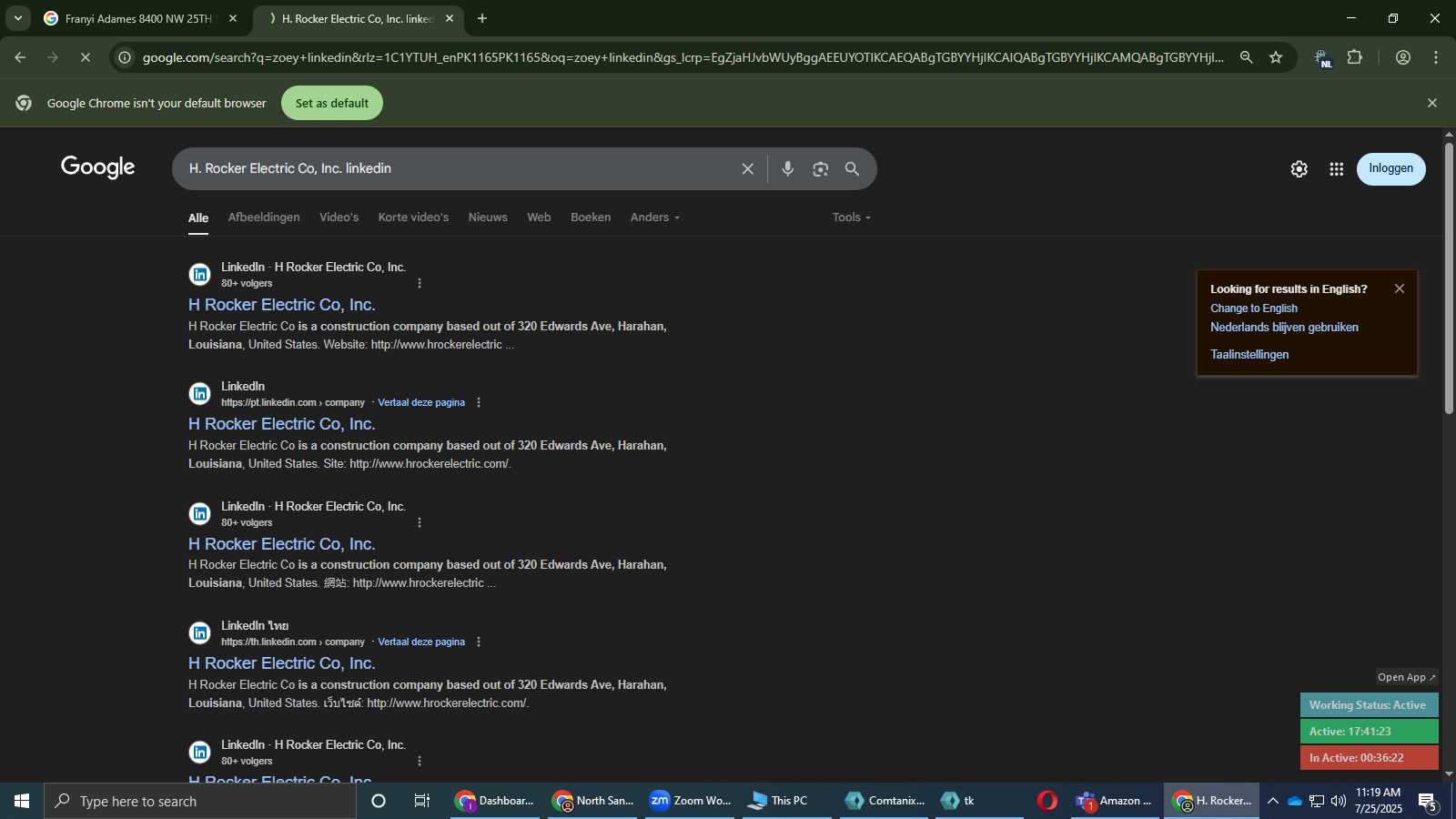Close the H. Rocker Electric tab
The height and width of the screenshot is (819, 1456).
coord(449,18)
